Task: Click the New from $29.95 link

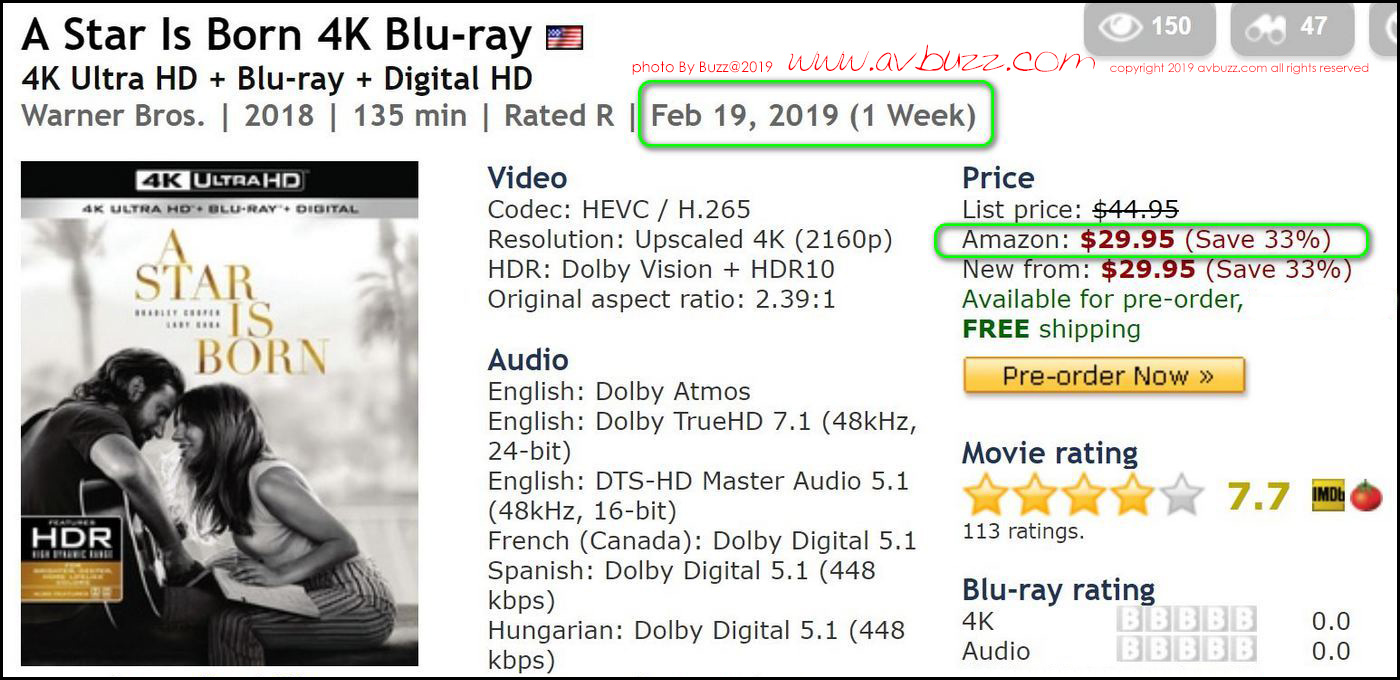Action: pyautogui.click(x=1148, y=270)
